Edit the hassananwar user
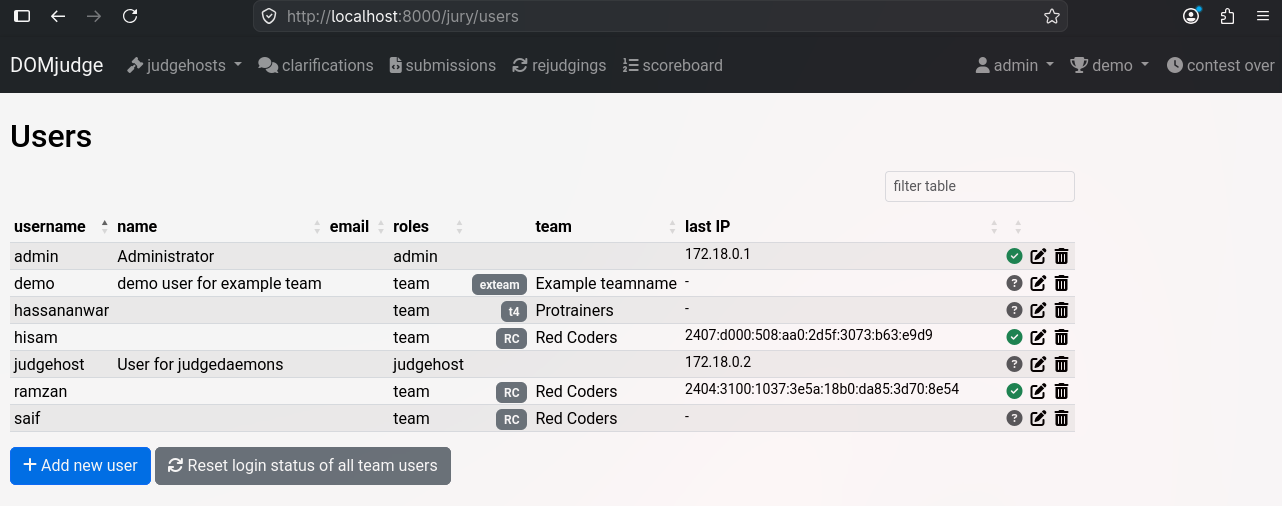1282x506 pixels. (x=1038, y=310)
